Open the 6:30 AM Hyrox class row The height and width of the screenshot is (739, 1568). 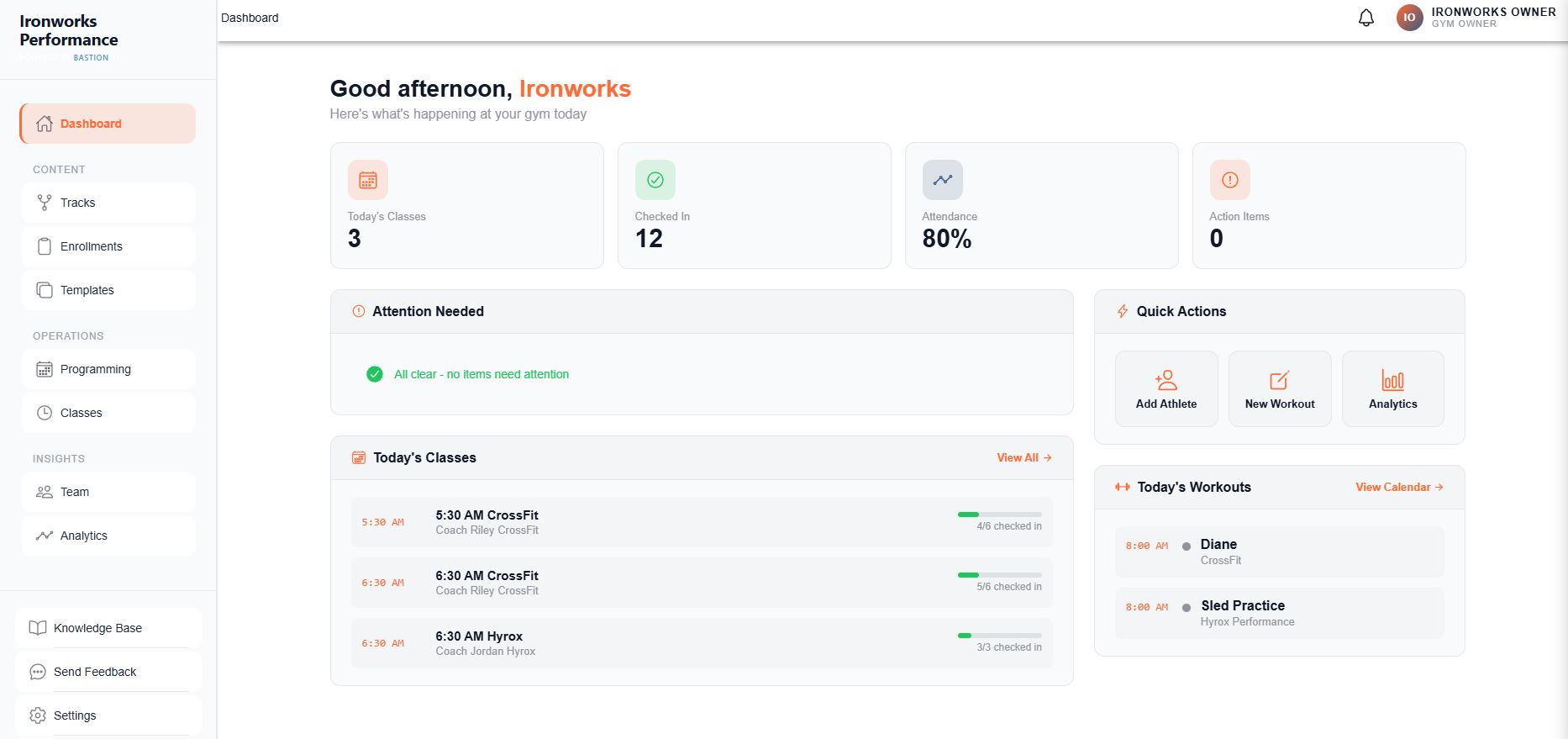pos(702,643)
